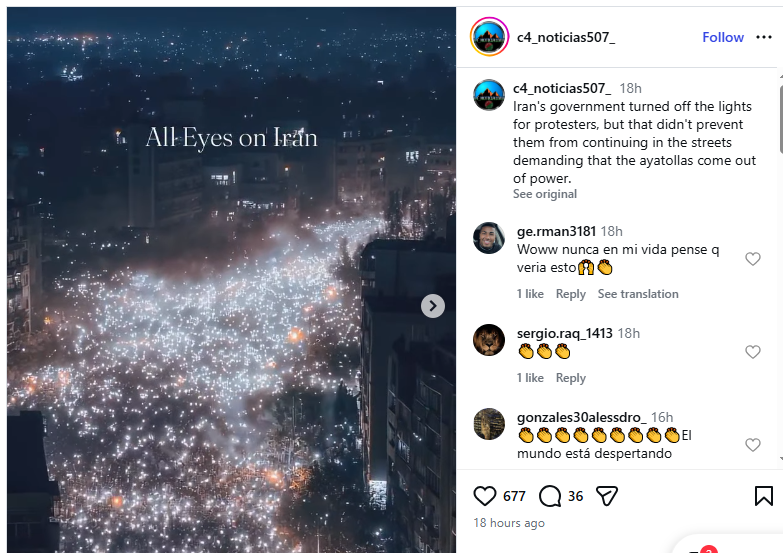Open sergio.raq_1413 username link
783x553 pixels.
coord(565,333)
